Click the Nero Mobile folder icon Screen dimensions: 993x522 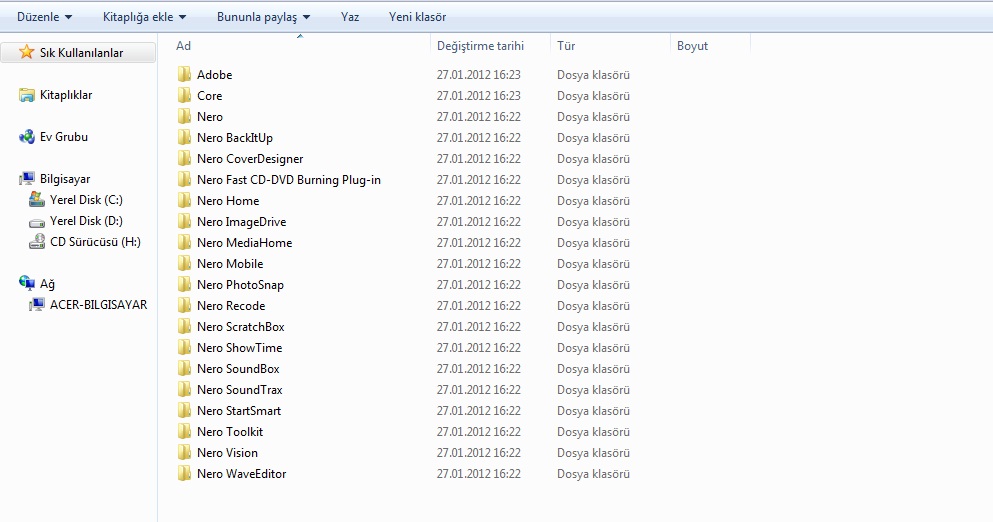click(x=184, y=263)
